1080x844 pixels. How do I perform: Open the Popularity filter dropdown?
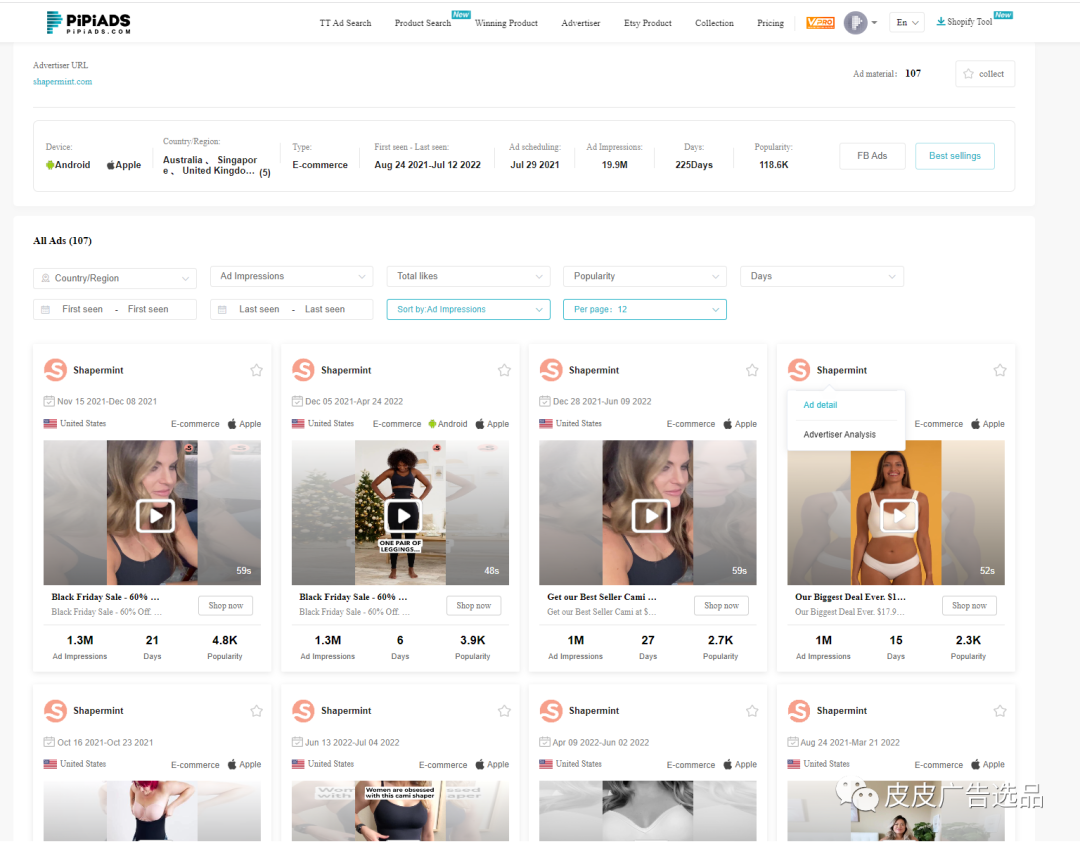click(645, 276)
